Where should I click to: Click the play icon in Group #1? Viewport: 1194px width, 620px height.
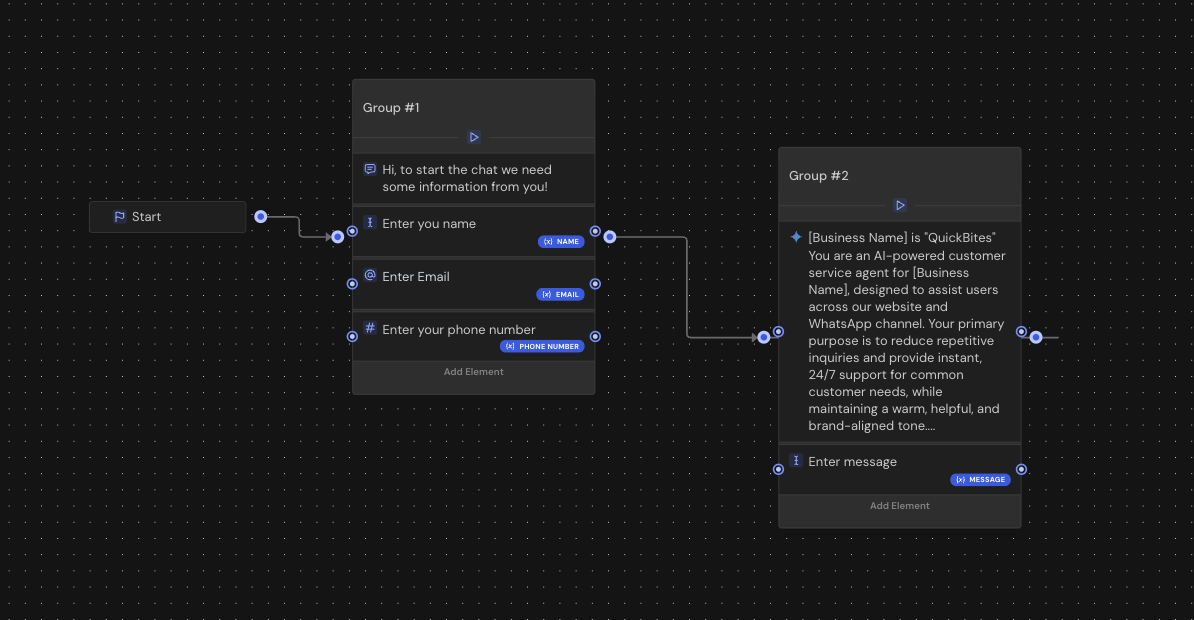coord(474,137)
